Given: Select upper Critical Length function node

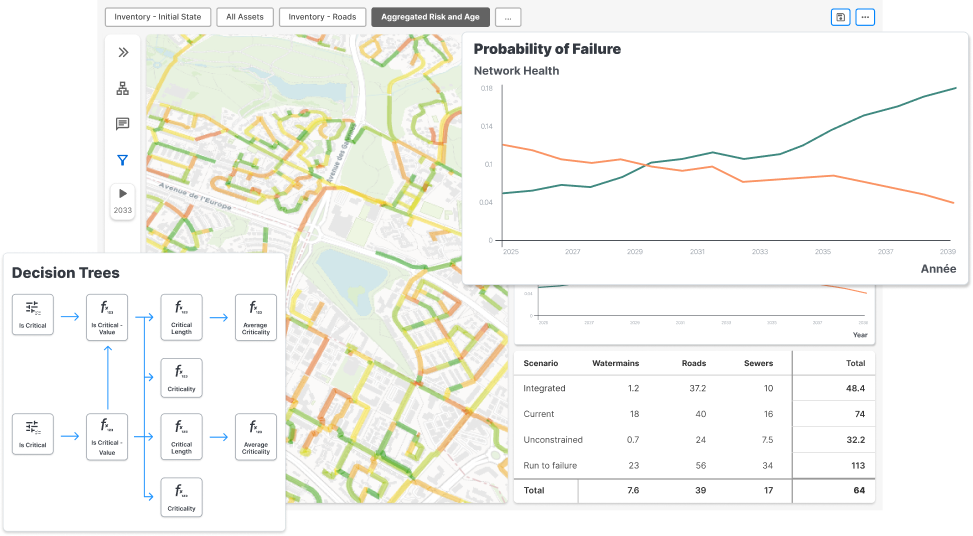Looking at the screenshot, I should 181,317.
